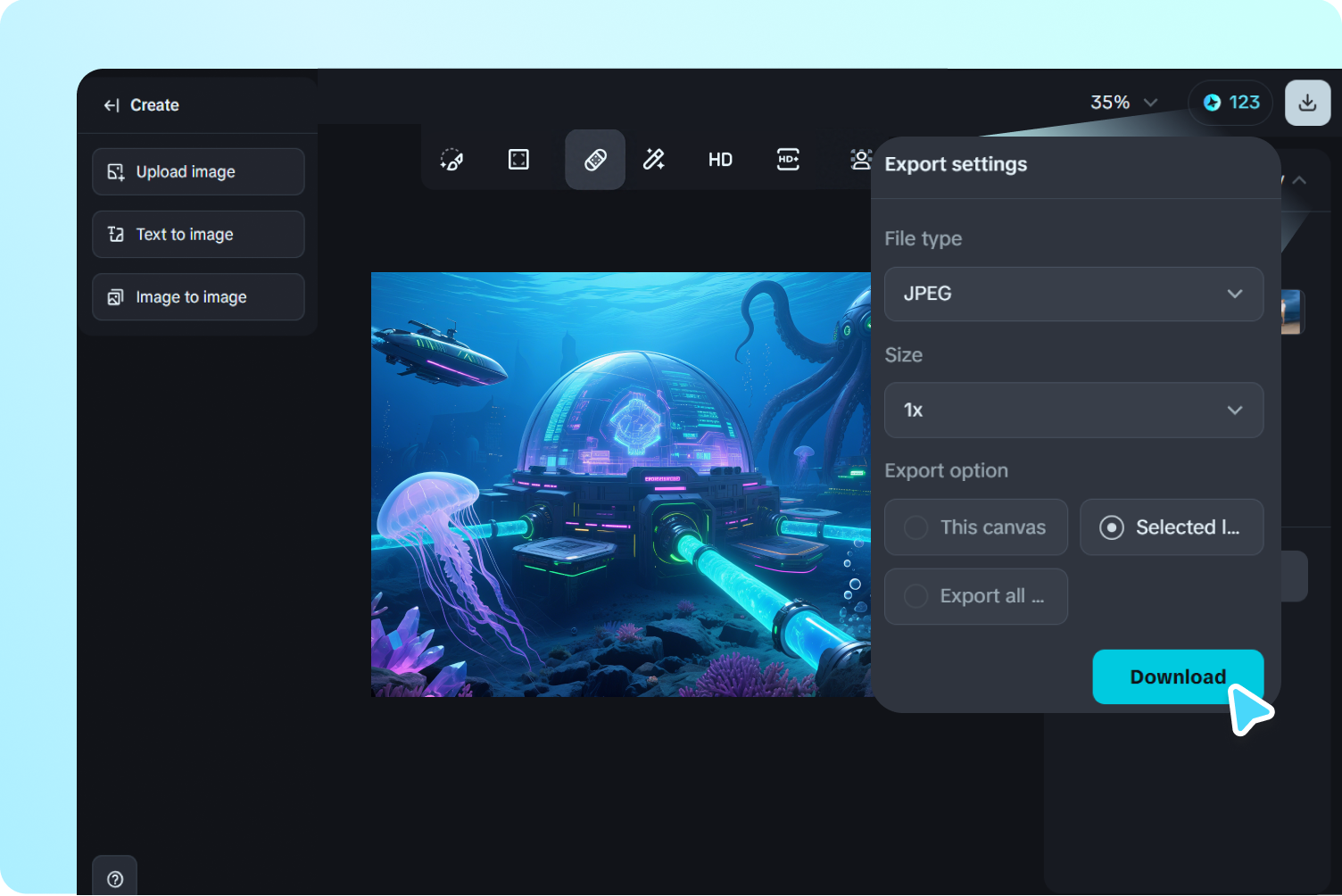The height and width of the screenshot is (896, 1342).
Task: Select the magic wand edit tool
Action: 654,160
